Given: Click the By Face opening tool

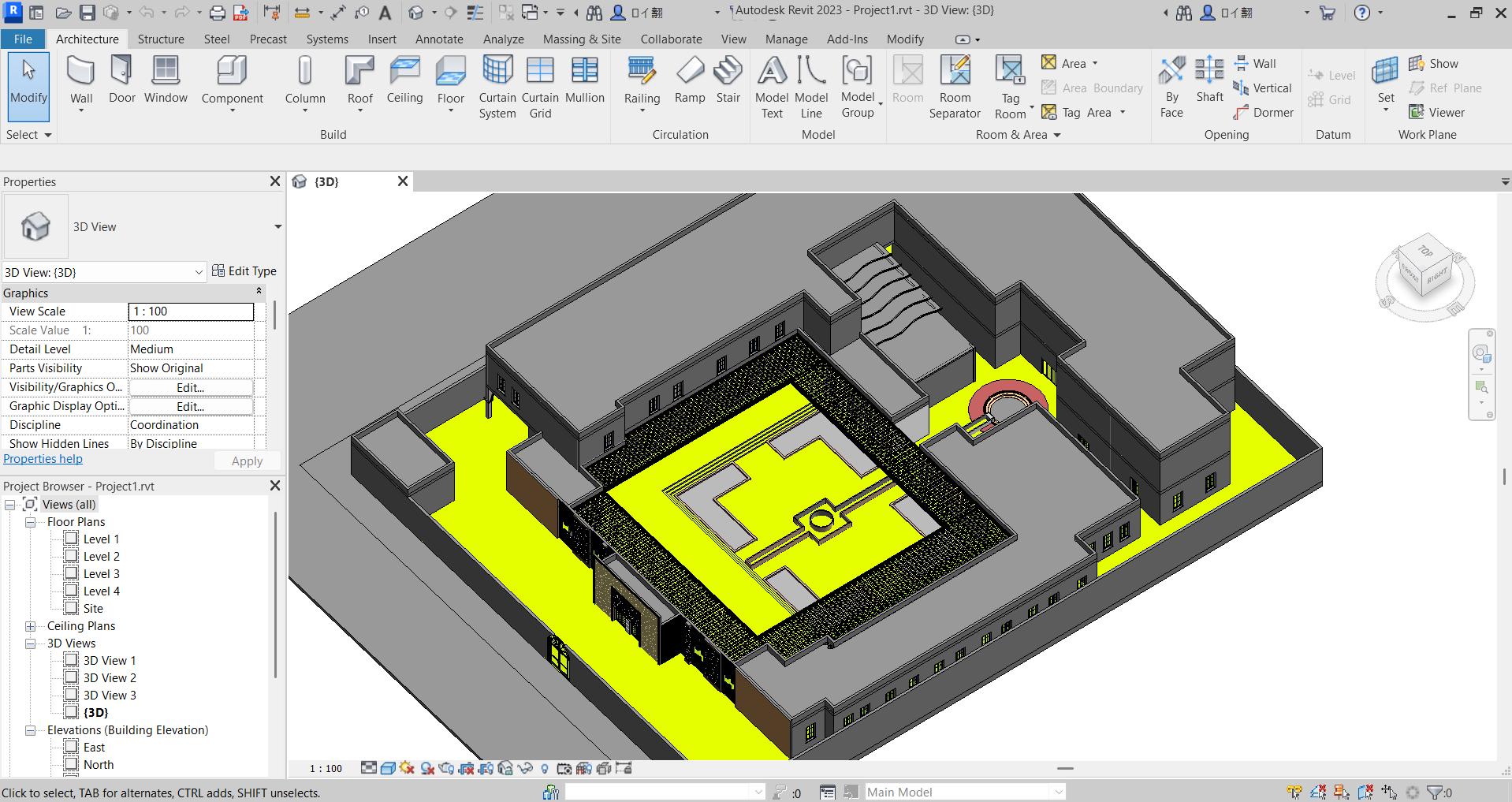Looking at the screenshot, I should 1171,88.
